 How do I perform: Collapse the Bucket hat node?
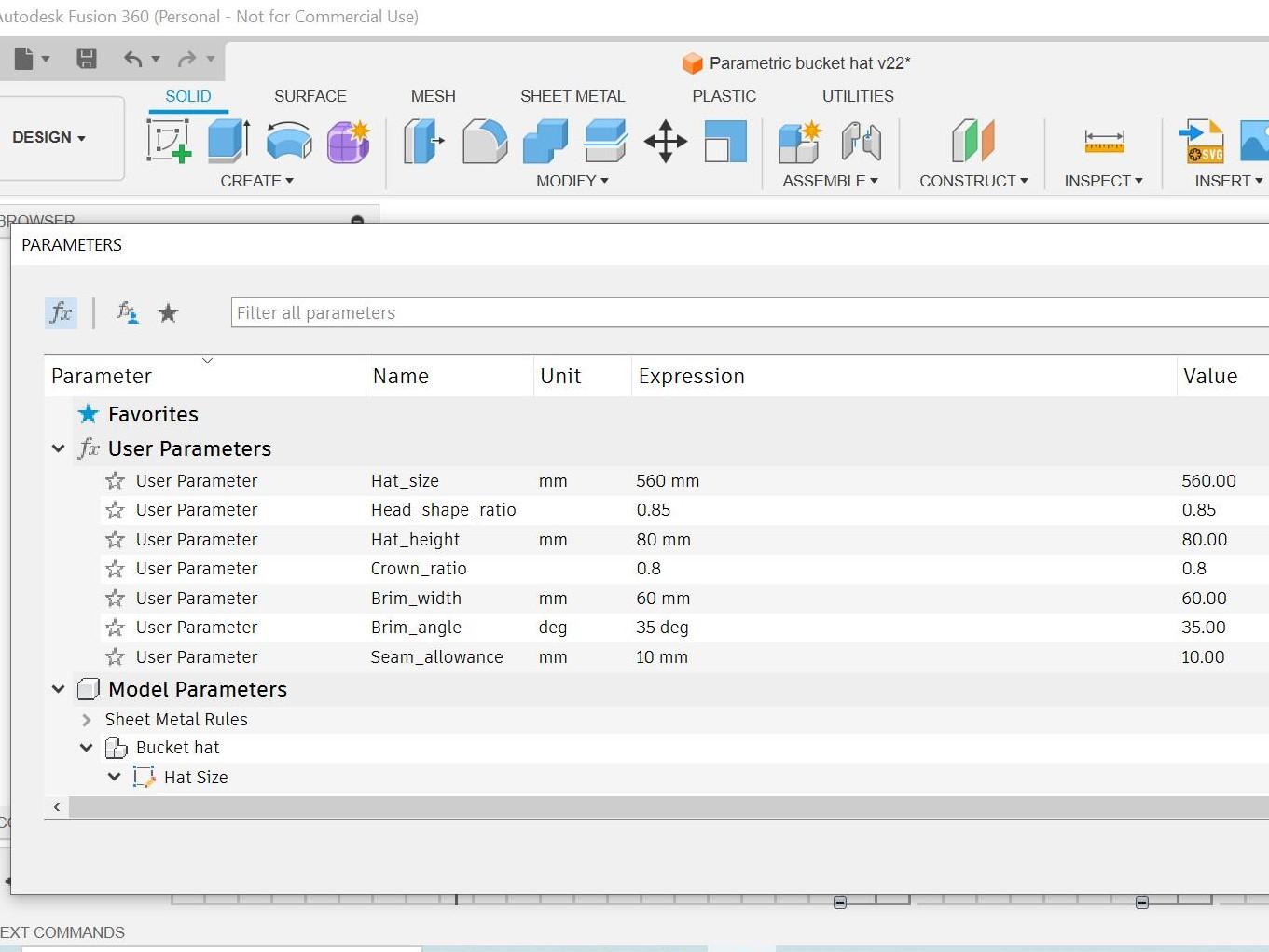(87, 748)
